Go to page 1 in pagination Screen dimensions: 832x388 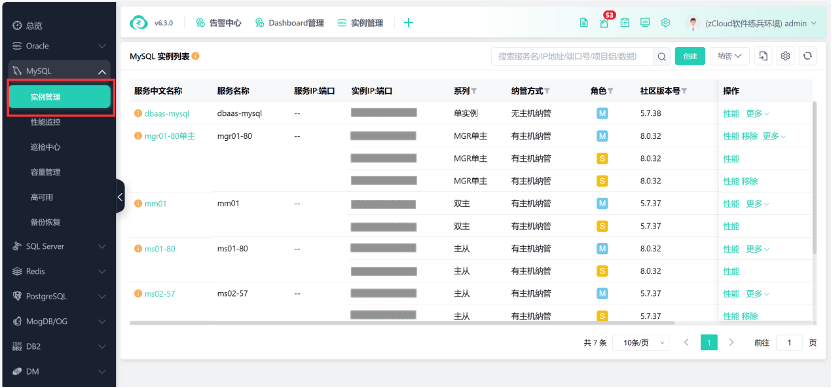[709, 343]
